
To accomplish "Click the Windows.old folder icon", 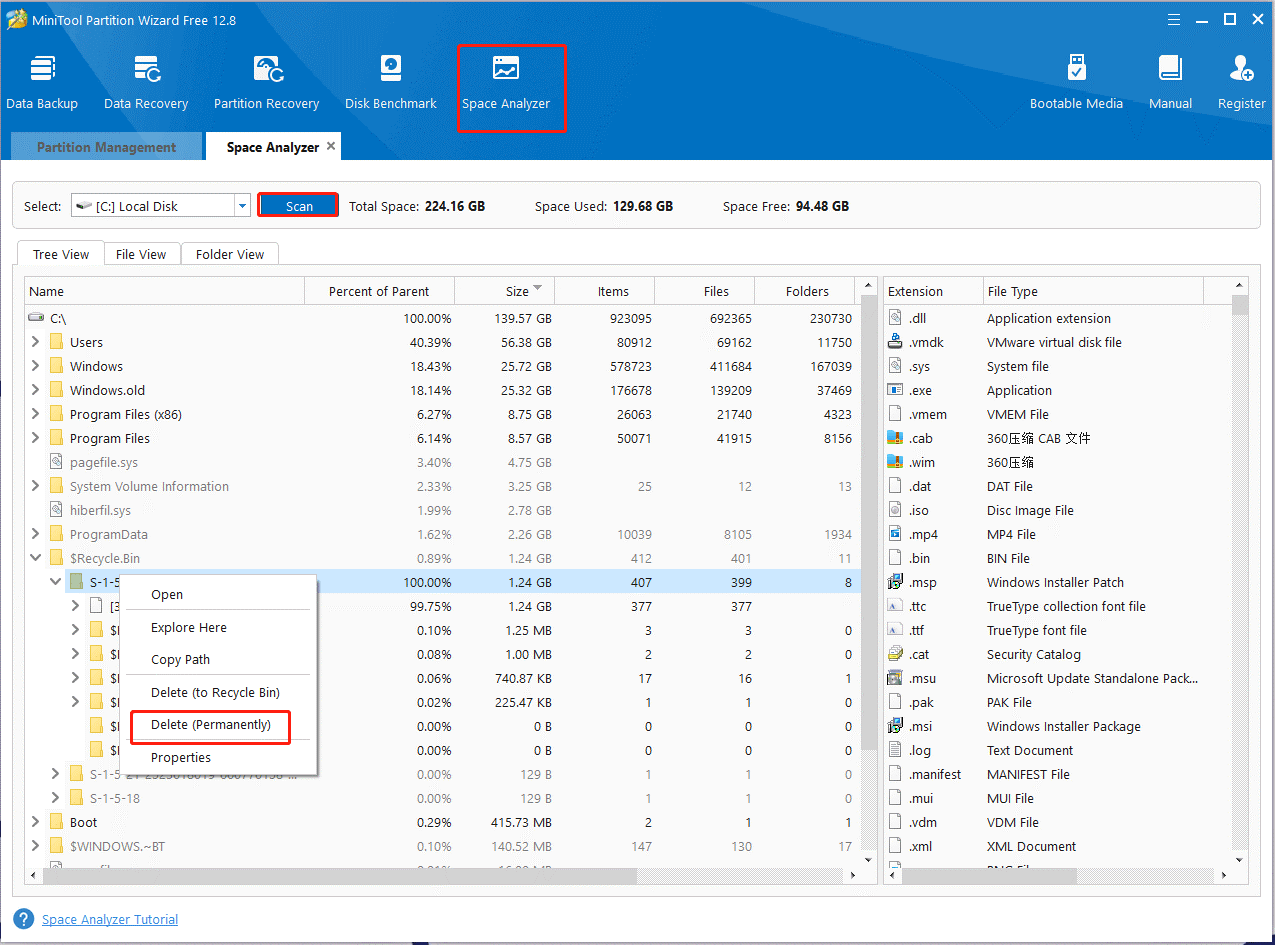I will (x=56, y=390).
